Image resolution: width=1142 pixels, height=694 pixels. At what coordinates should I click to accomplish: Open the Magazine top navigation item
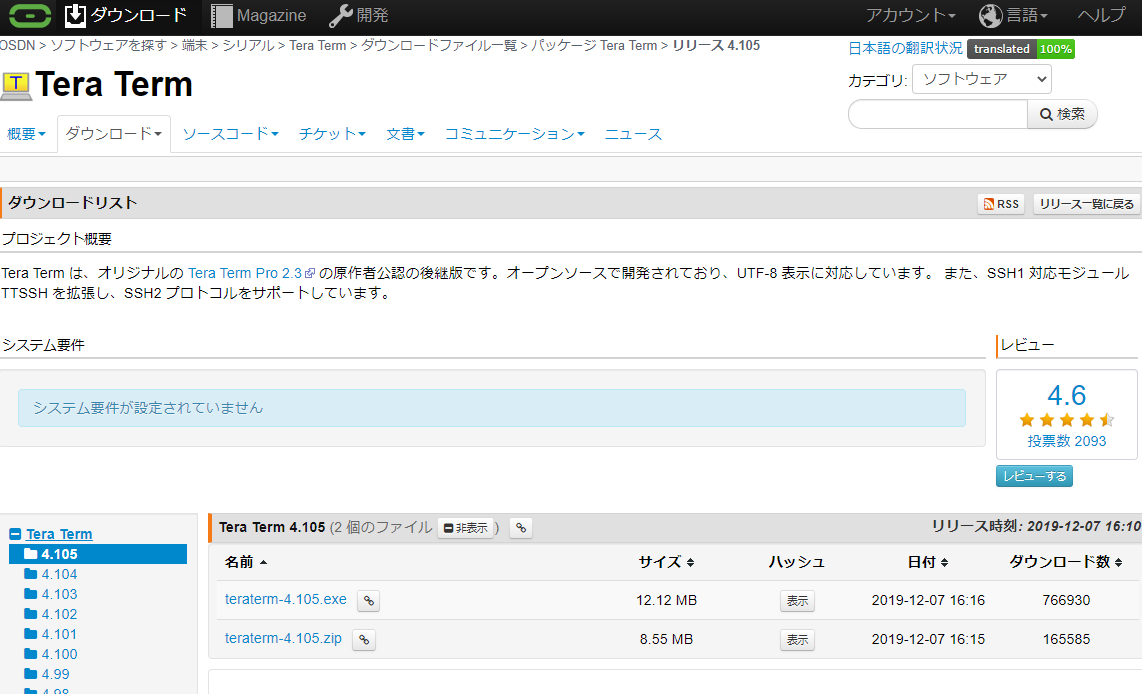(x=259, y=15)
